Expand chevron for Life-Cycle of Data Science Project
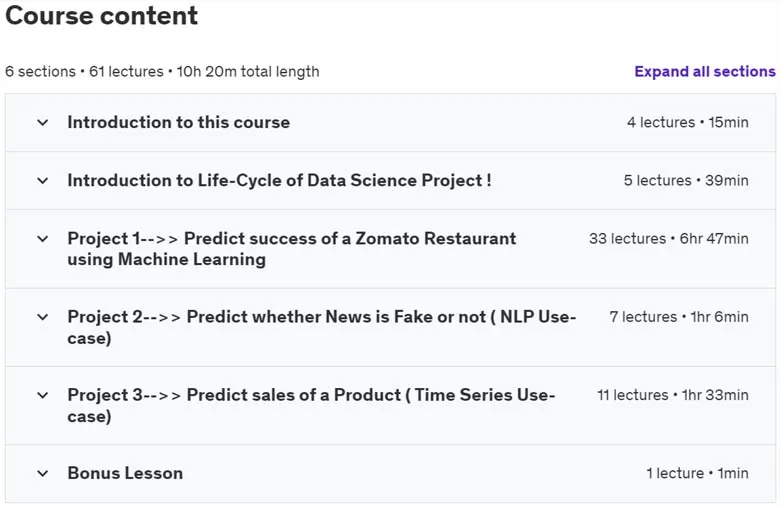Screen dimensions: 780x508 [43, 181]
